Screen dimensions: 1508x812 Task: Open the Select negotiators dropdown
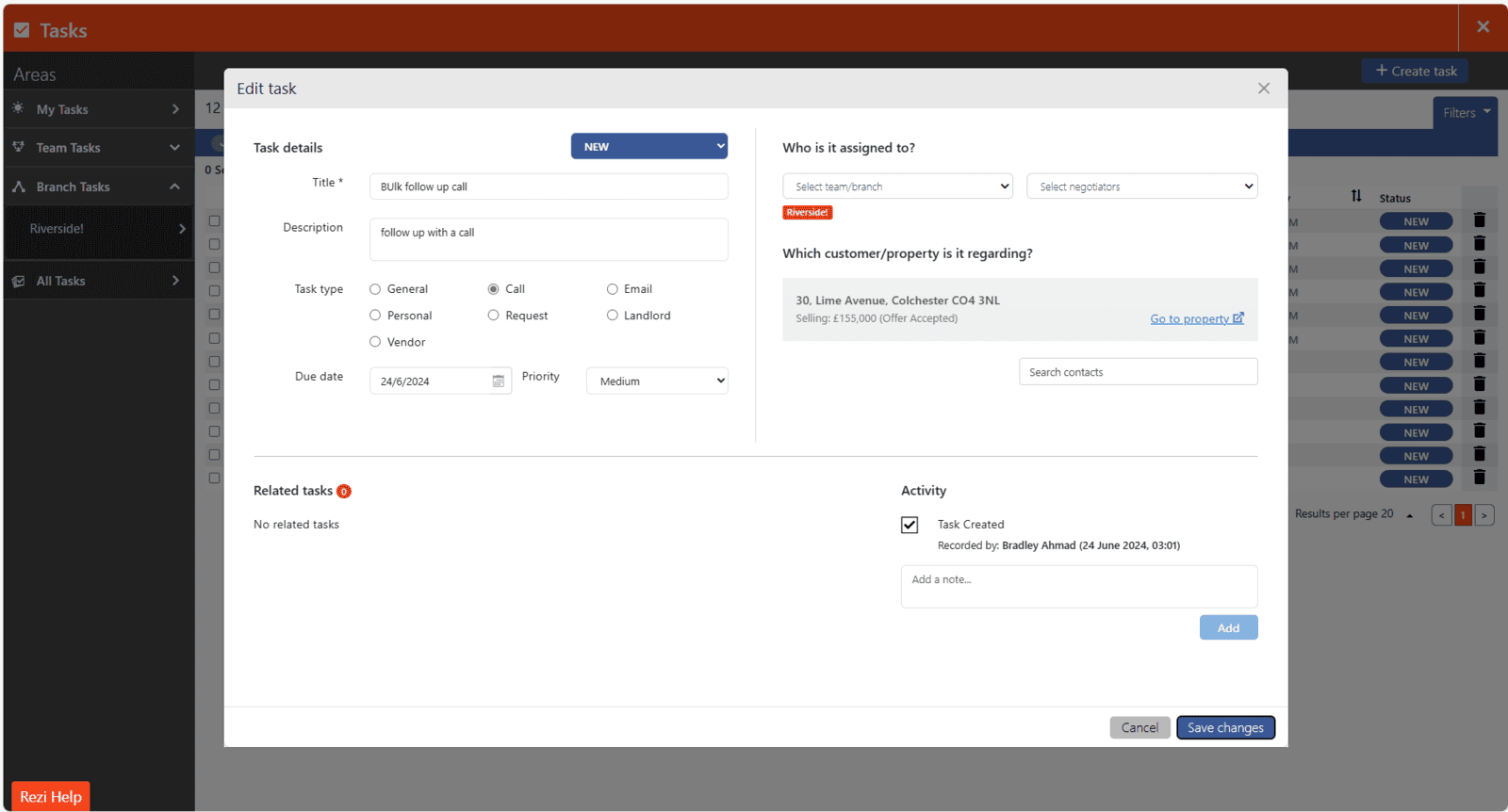tap(1142, 187)
